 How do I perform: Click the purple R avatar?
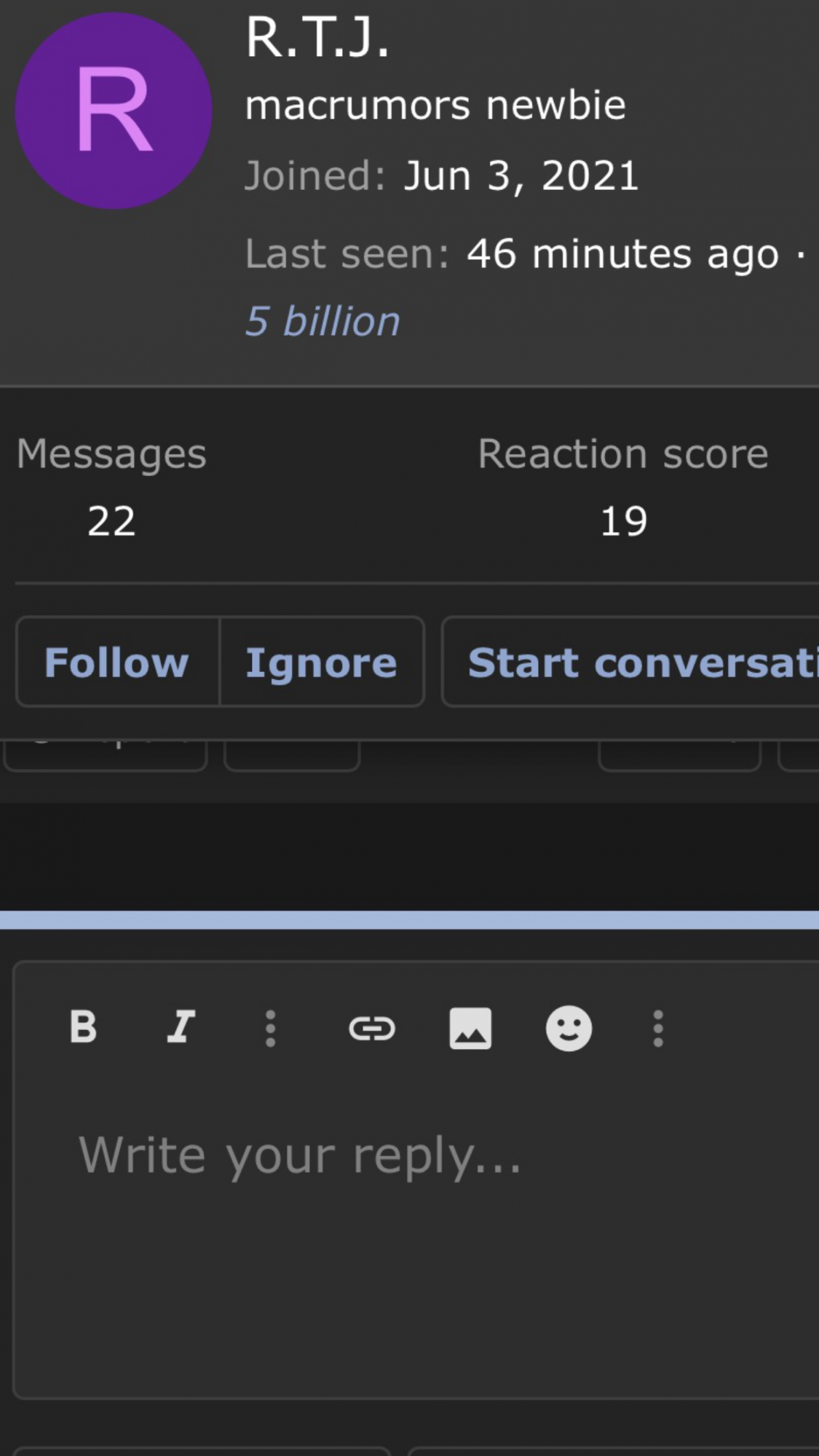coord(114,111)
